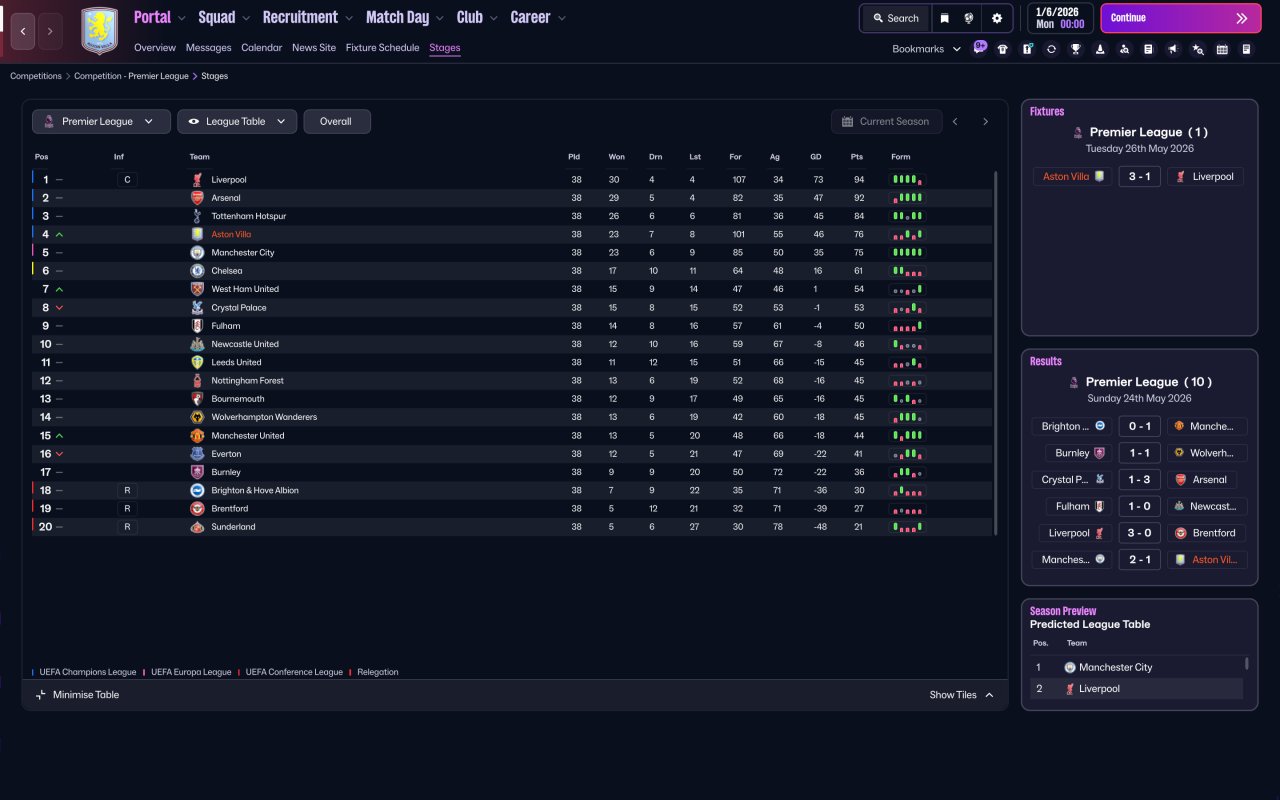
Task: Switch to the Fixture Schedule tab
Action: [x=382, y=48]
